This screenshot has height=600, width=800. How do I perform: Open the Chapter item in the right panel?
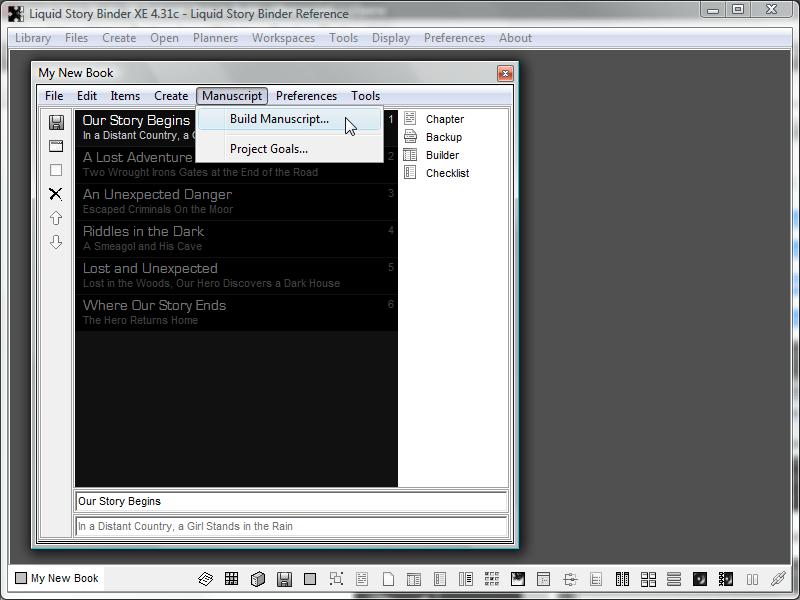point(444,119)
